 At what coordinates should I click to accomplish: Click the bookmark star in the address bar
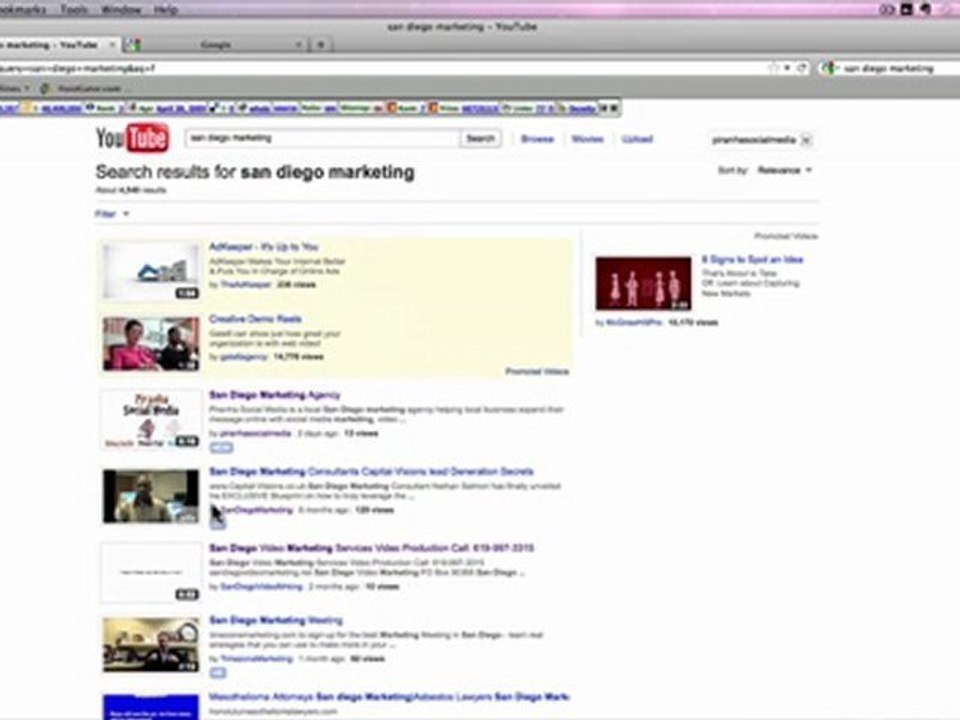774,68
